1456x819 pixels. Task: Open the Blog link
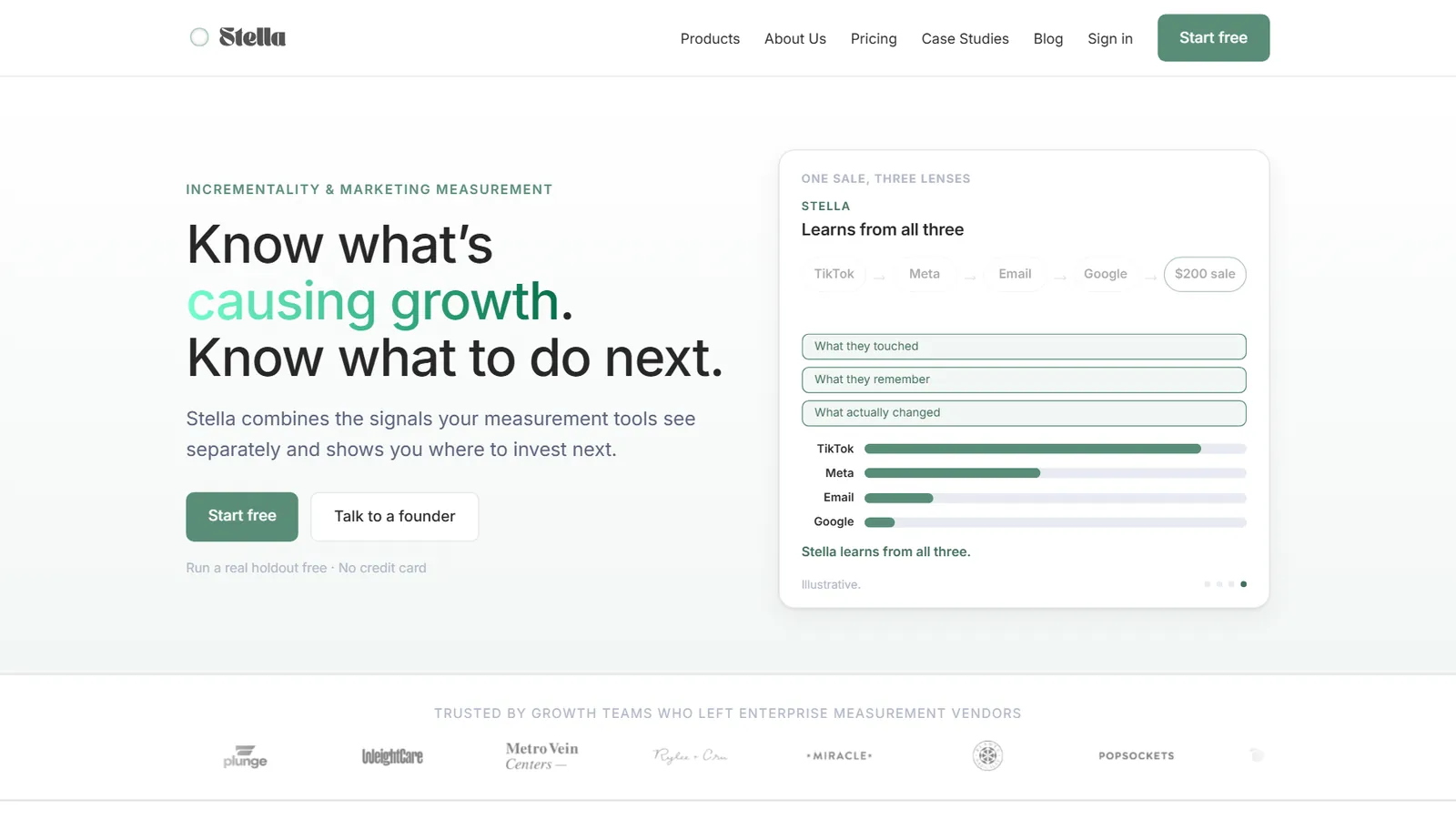tap(1048, 38)
